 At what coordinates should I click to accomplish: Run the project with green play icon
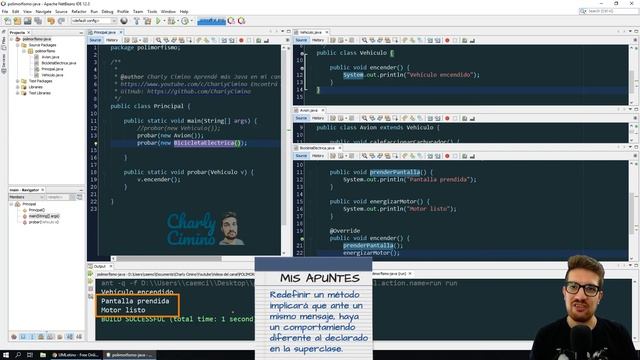[158, 21]
